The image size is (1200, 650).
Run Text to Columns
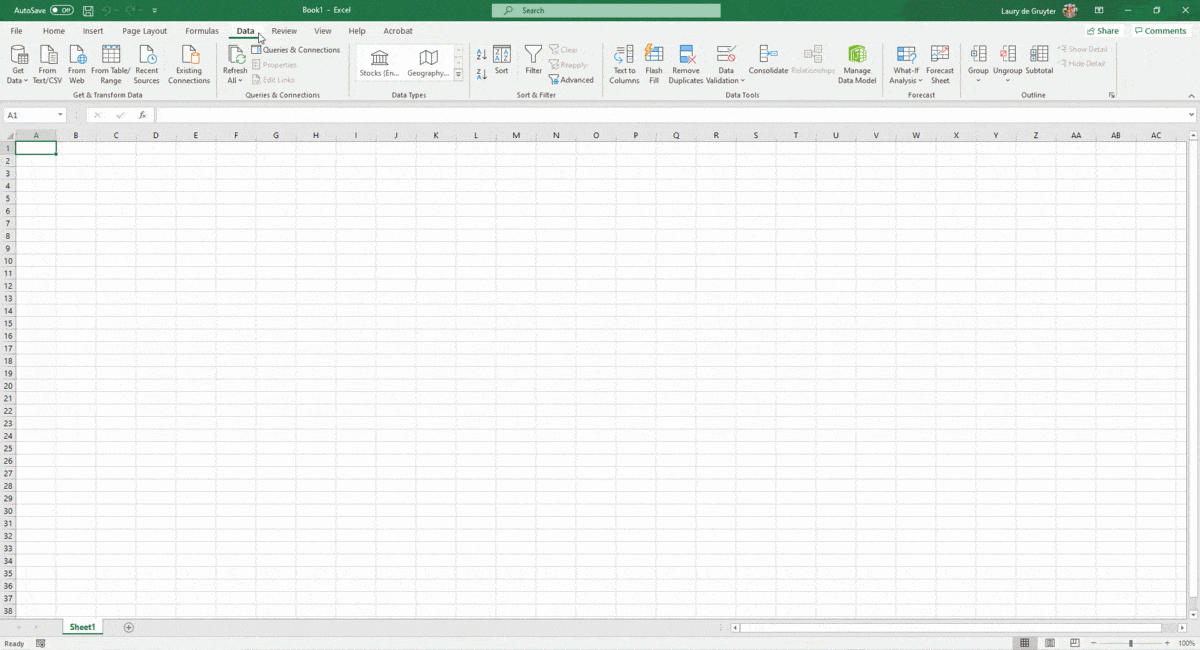point(624,65)
